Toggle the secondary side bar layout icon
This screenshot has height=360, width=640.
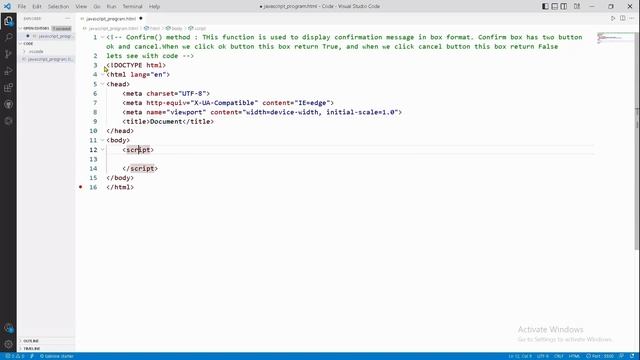tap(564, 6)
